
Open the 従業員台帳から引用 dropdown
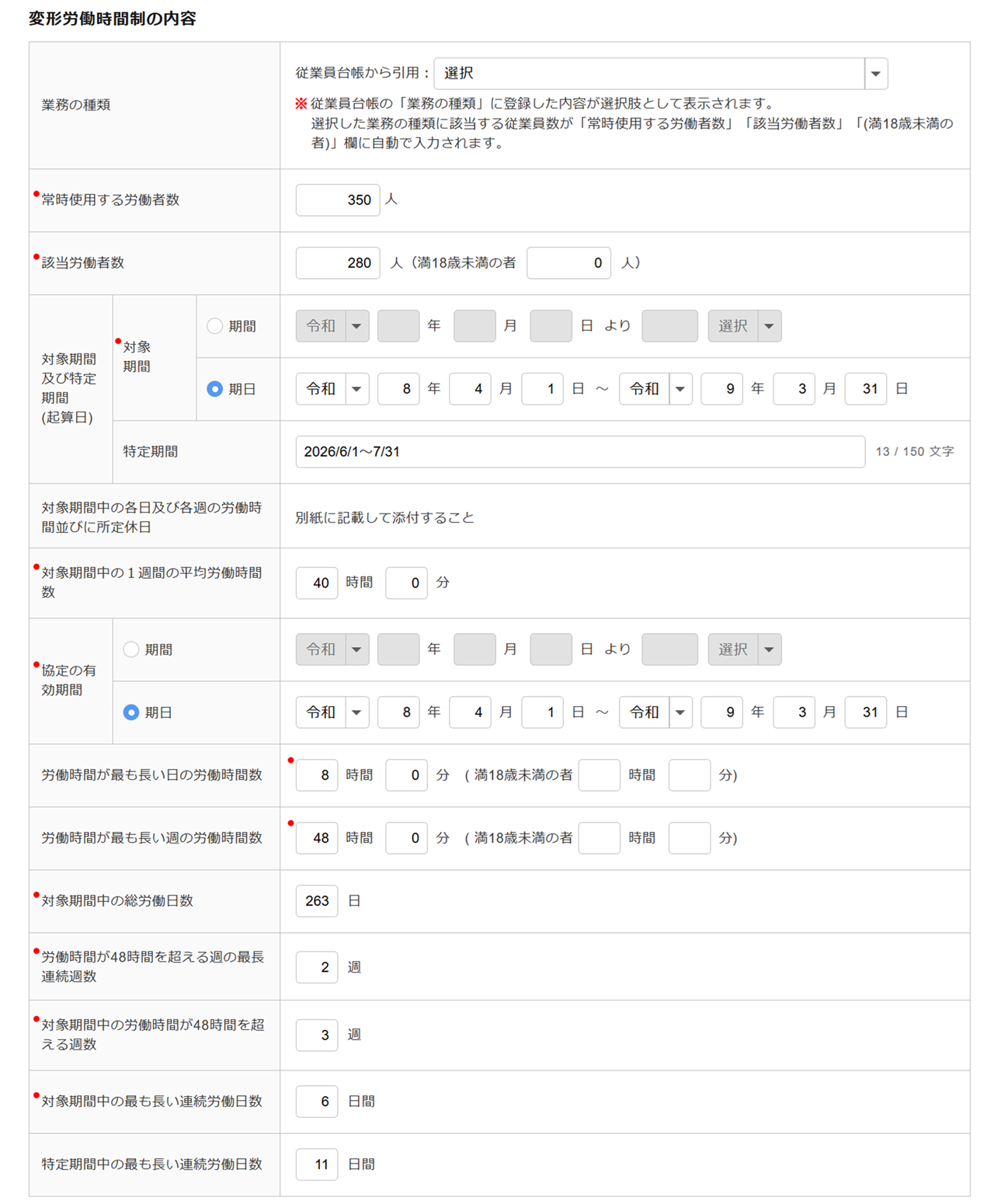pos(661,73)
